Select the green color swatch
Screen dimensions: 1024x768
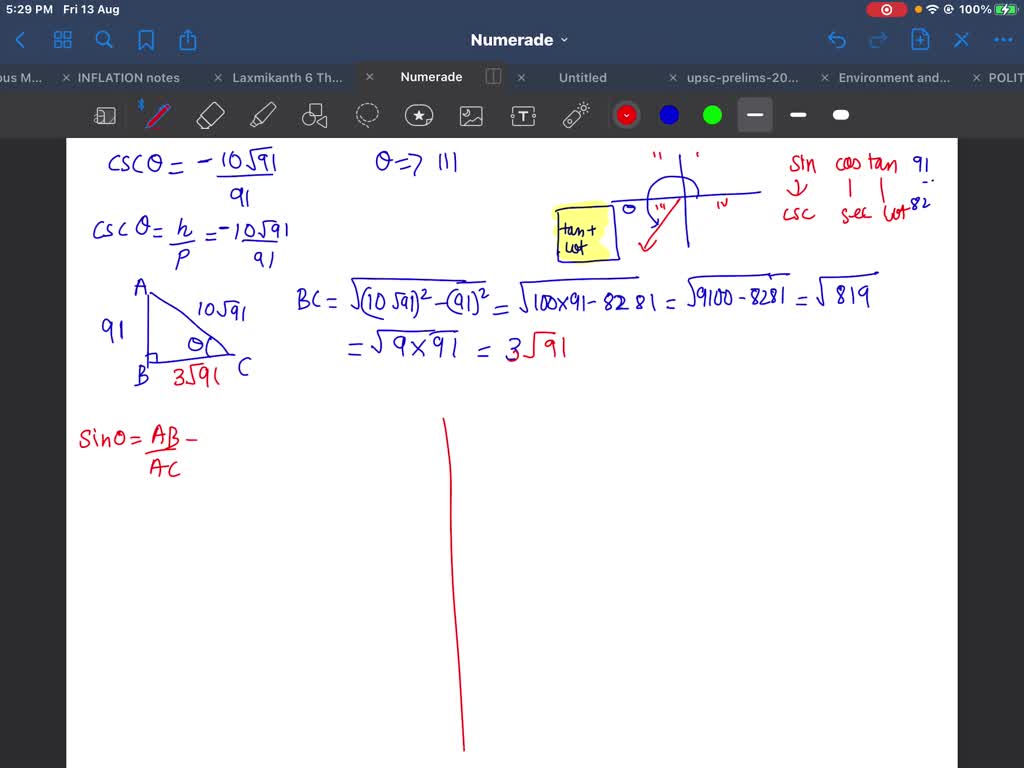[711, 114]
